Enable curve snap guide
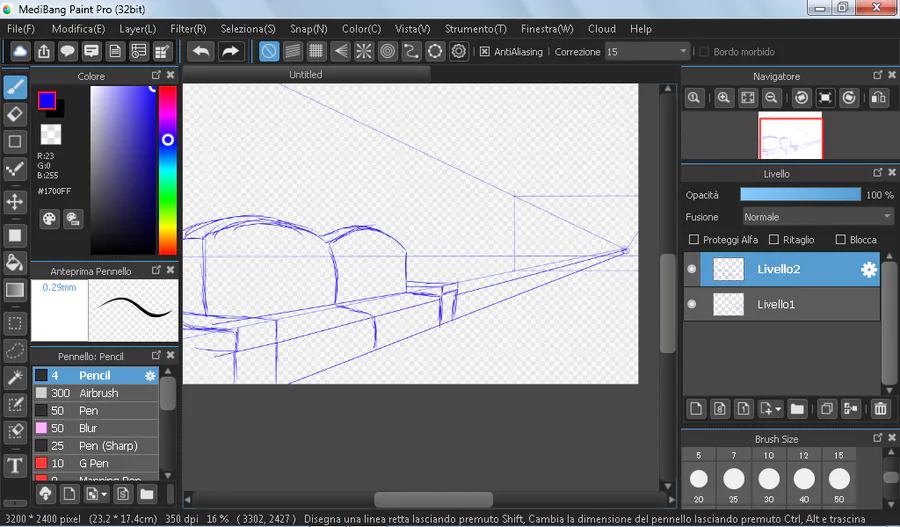Image resolution: width=900 pixels, height=527 pixels. tap(411, 52)
